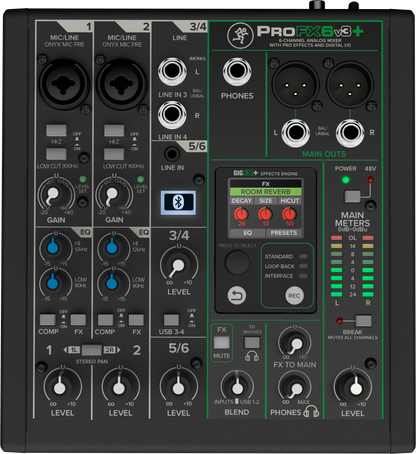Click the PHONES volume knob
Screen dimensions: 416x454
pos(295,388)
